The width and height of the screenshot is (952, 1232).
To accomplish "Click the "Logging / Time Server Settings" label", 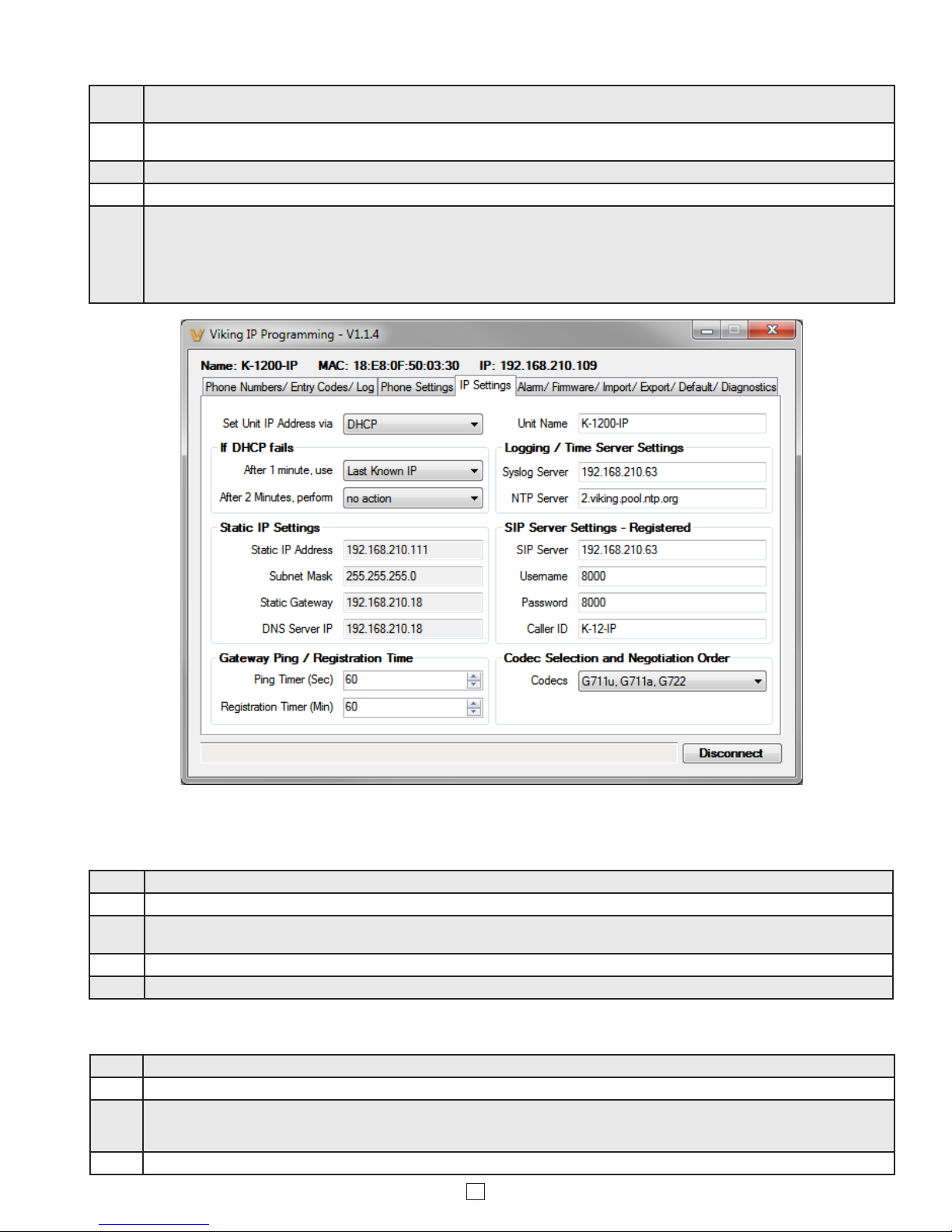I will pyautogui.click(x=594, y=448).
